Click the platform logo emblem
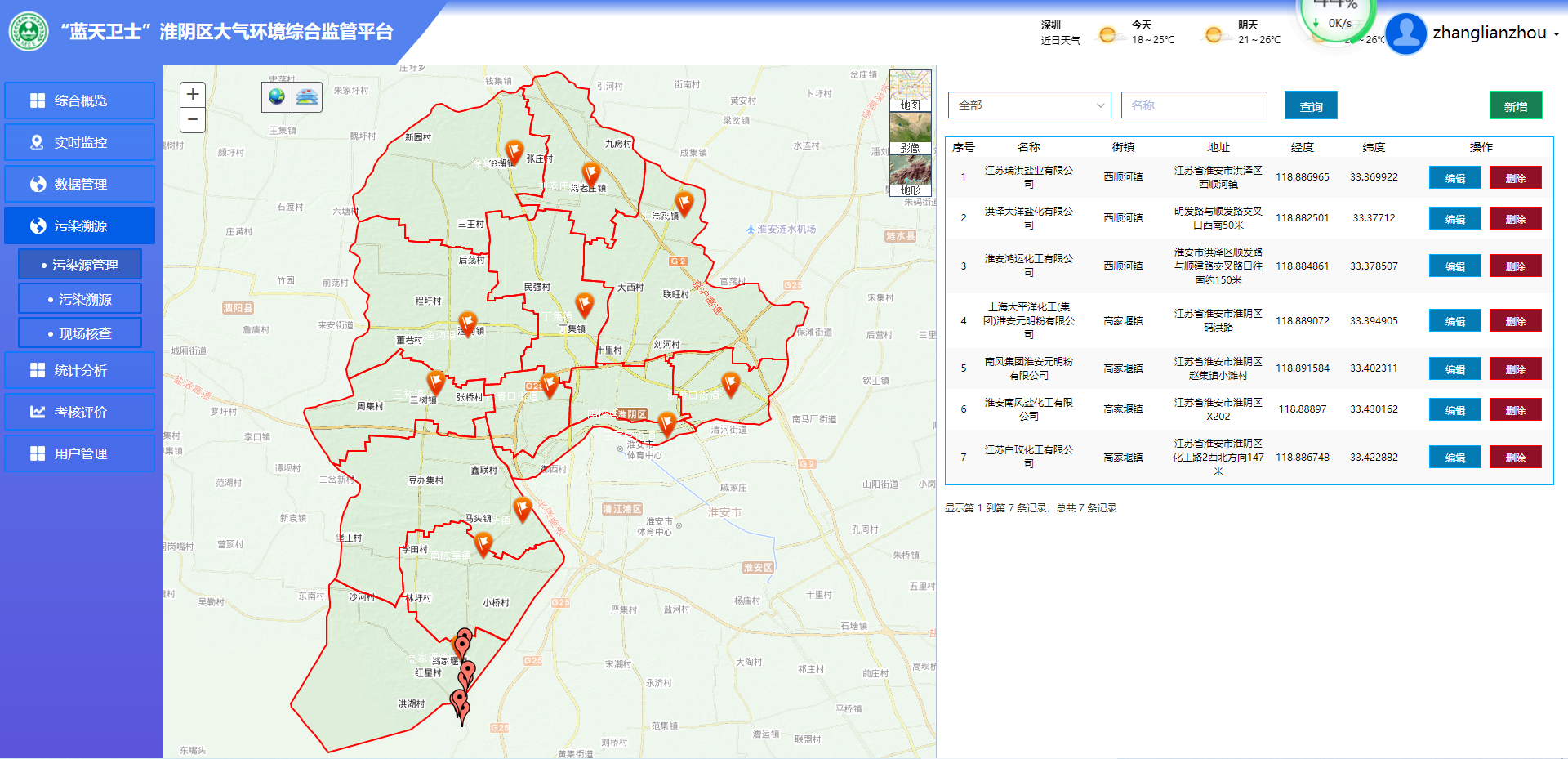 [x=29, y=32]
